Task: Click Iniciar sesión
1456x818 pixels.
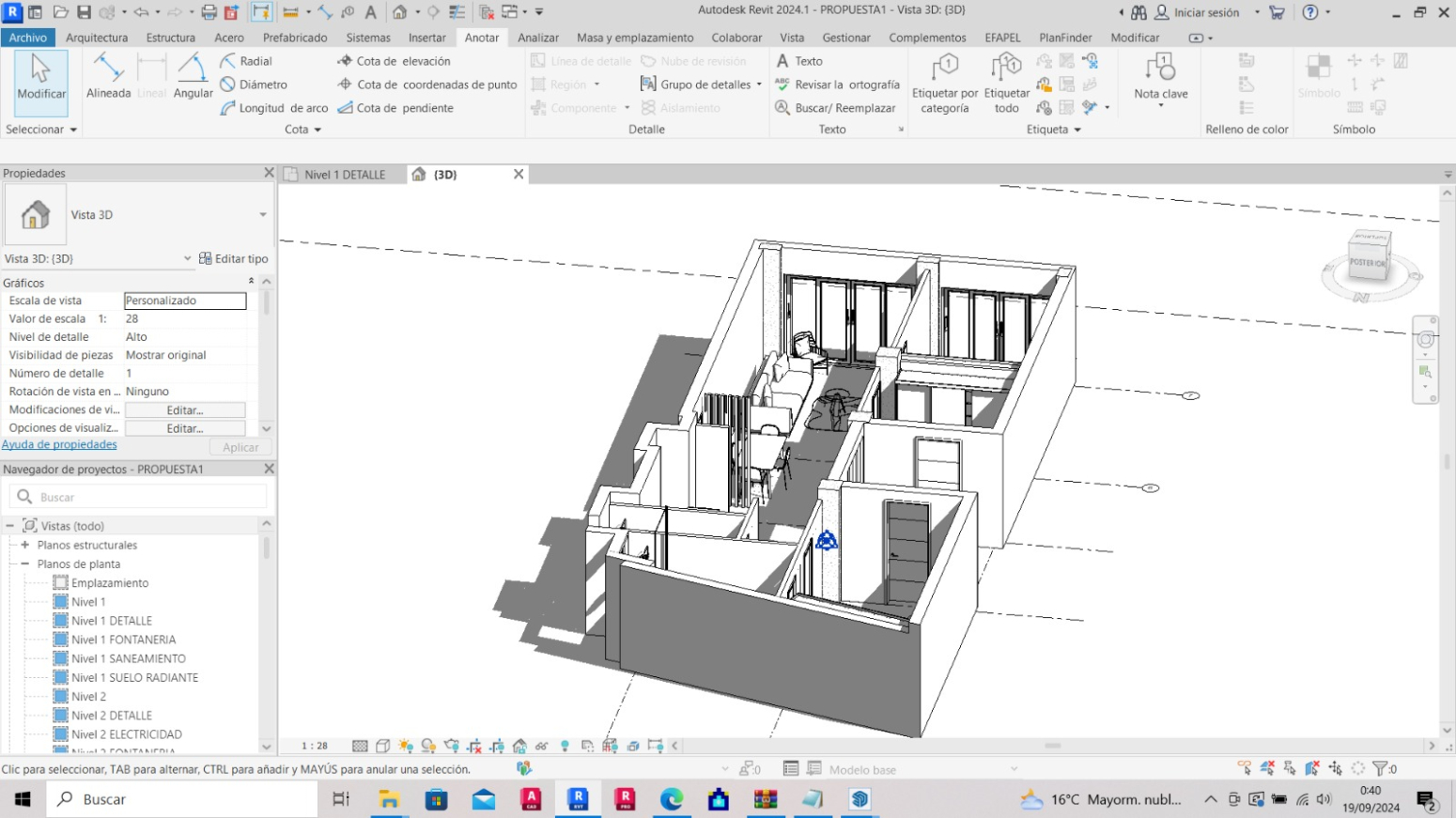Action: 1198,12
